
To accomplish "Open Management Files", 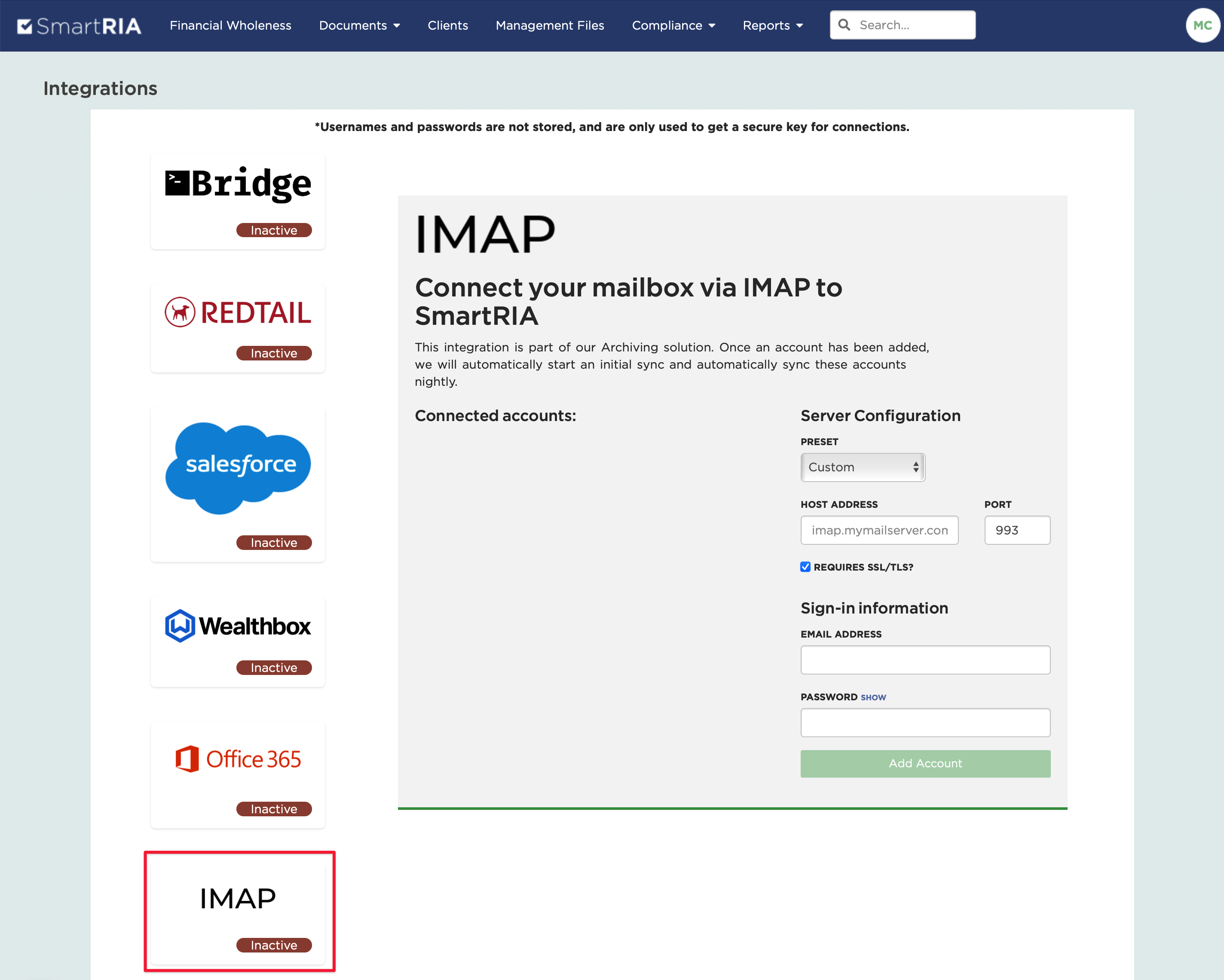I will pyautogui.click(x=550, y=25).
